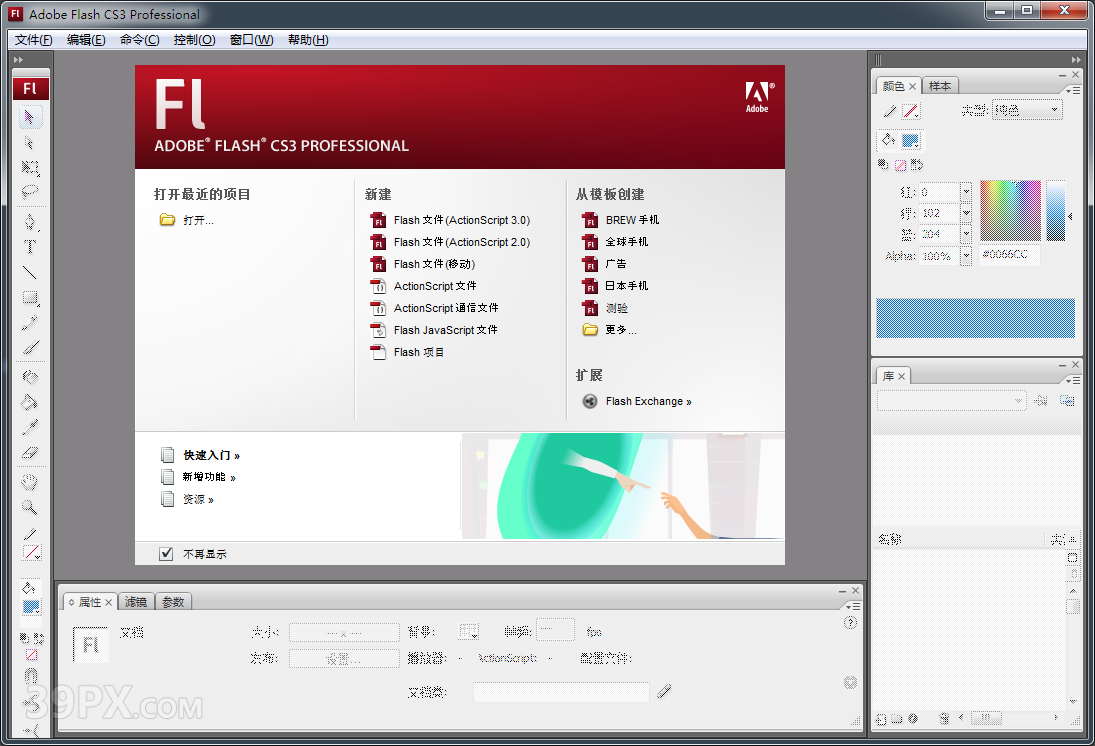Image resolution: width=1095 pixels, height=746 pixels.
Task: Create new Flash 文件 (ActionScript 2.0)
Action: [x=450, y=242]
